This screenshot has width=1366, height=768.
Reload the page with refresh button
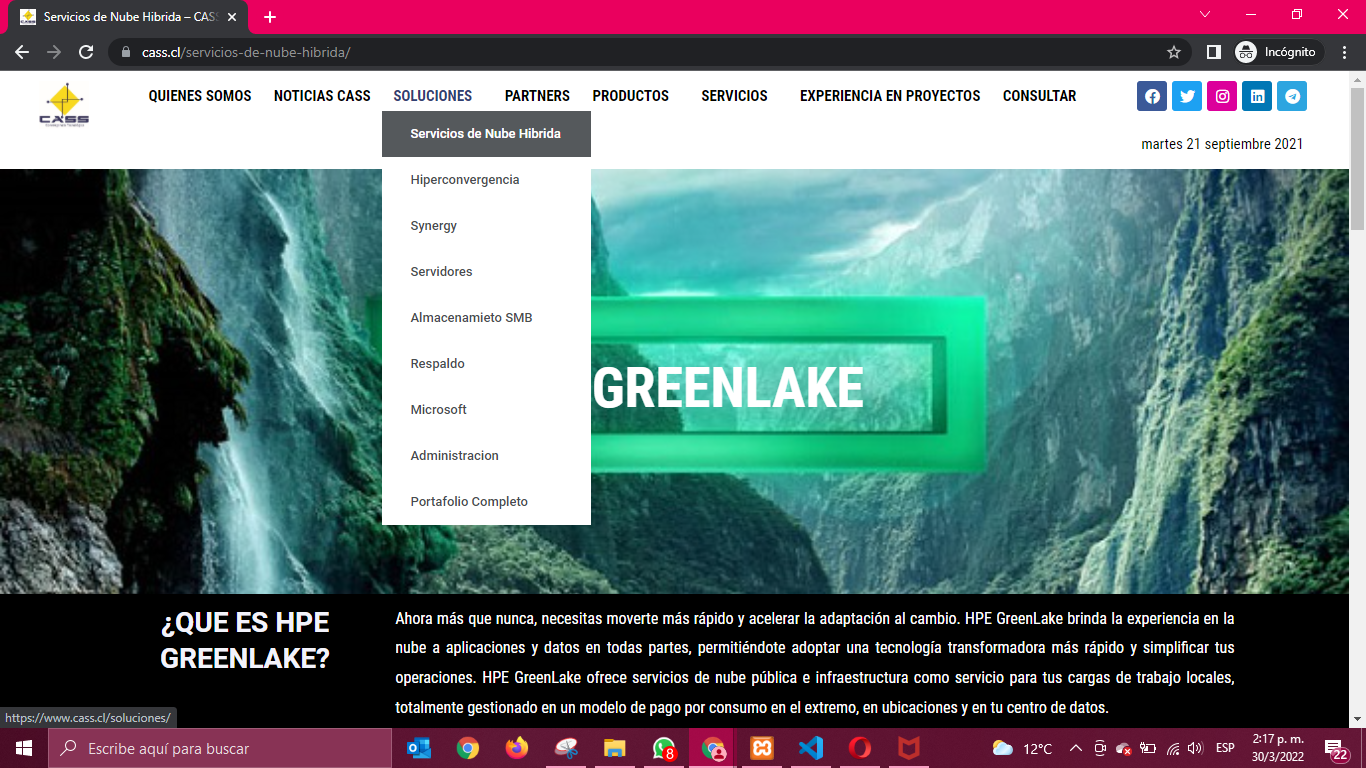pyautogui.click(x=86, y=52)
